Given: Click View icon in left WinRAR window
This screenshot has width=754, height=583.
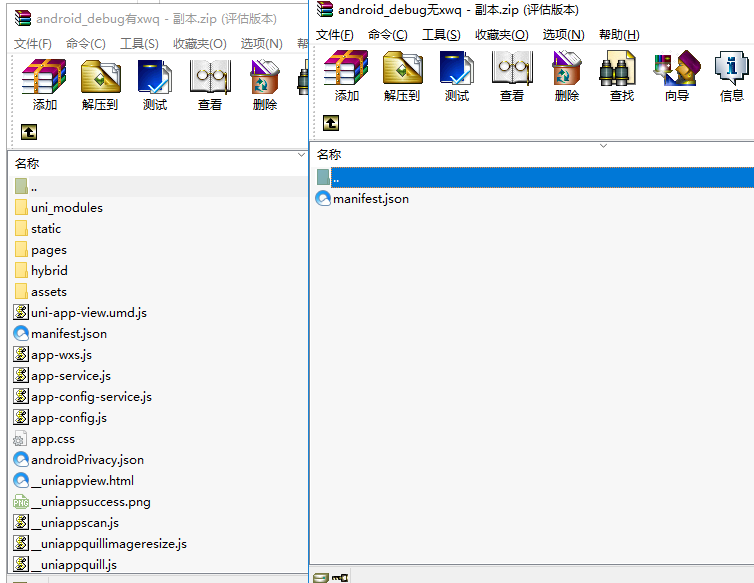Looking at the screenshot, I should click(x=210, y=84).
